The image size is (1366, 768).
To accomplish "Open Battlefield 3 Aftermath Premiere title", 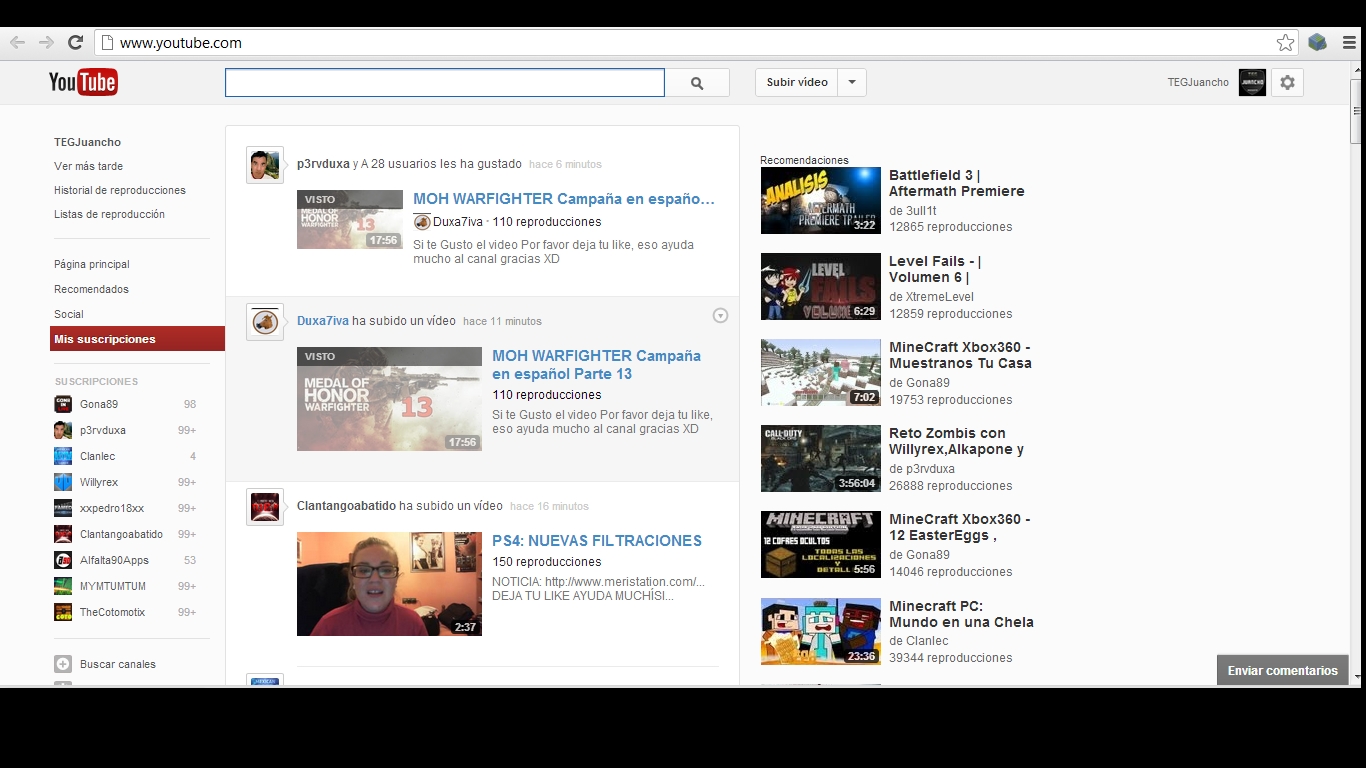I will pyautogui.click(x=957, y=183).
